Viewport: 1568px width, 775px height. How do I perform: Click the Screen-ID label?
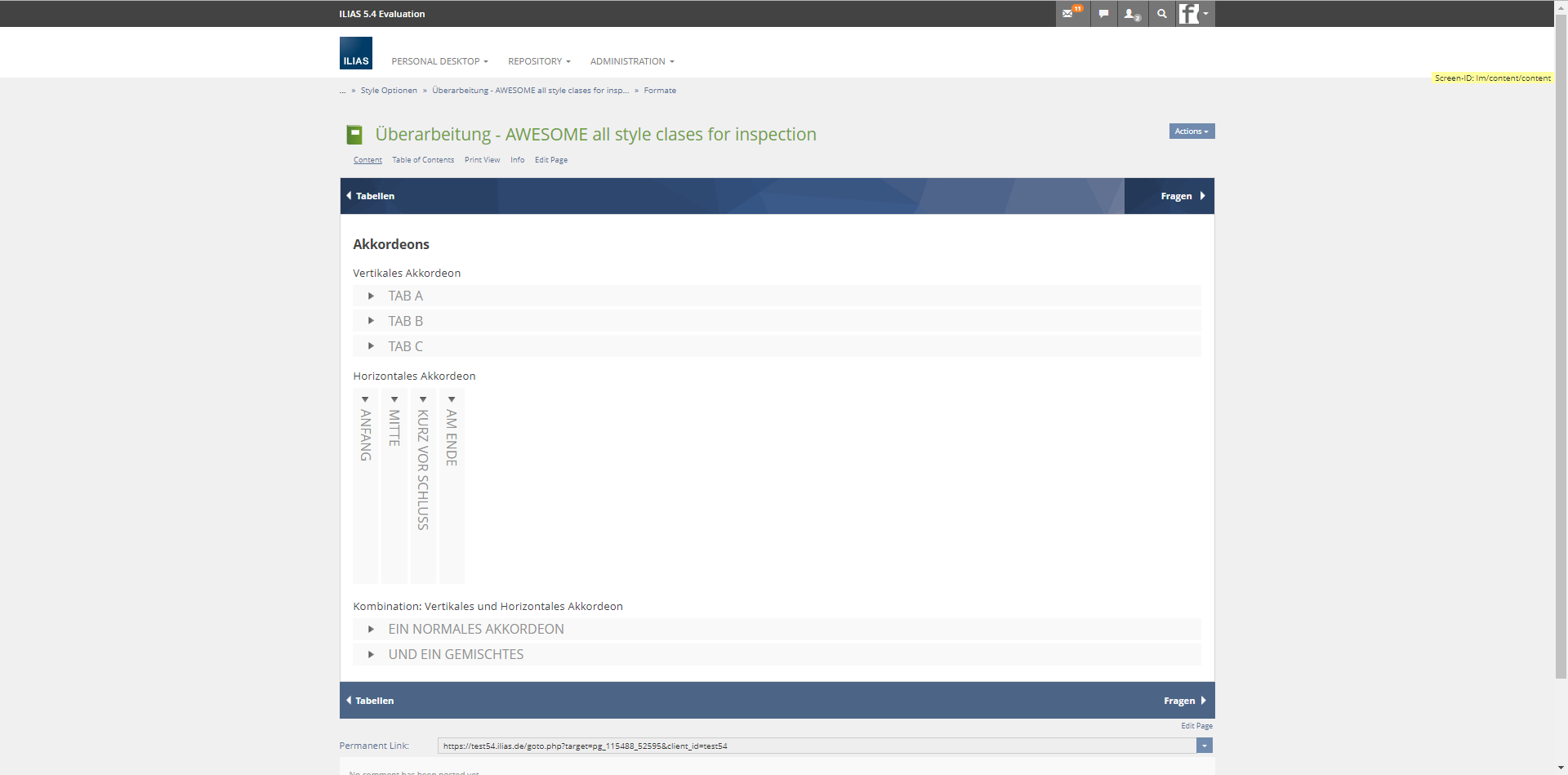tap(1493, 78)
